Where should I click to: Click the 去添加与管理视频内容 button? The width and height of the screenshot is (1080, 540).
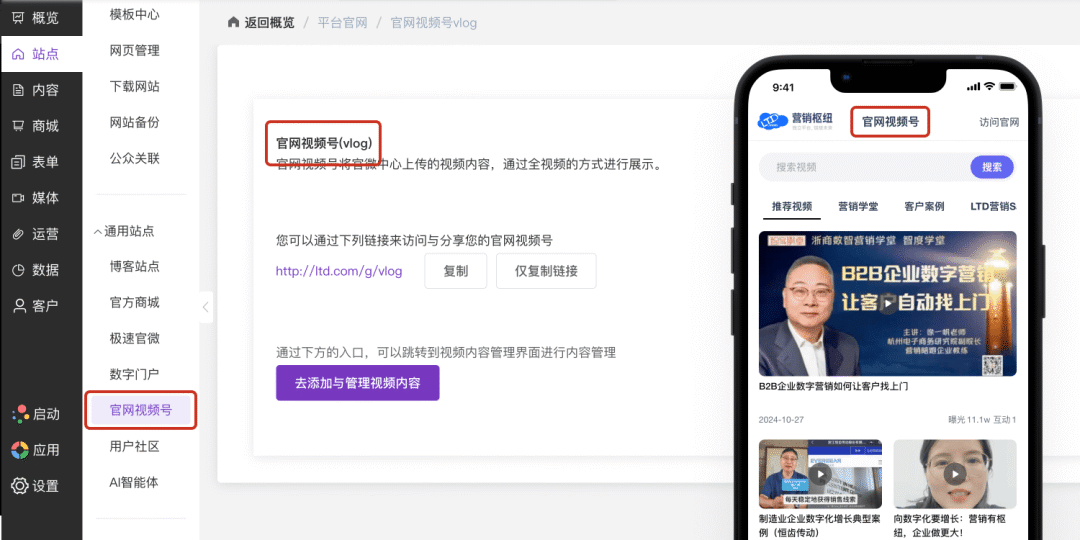point(357,383)
